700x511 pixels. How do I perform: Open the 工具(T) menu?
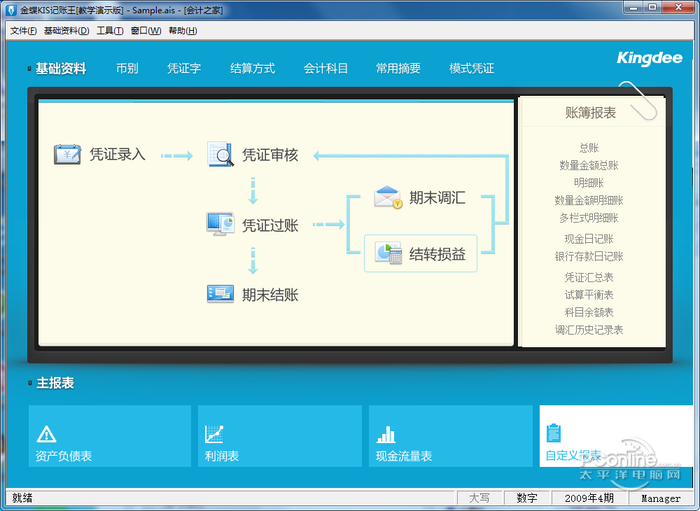point(110,31)
